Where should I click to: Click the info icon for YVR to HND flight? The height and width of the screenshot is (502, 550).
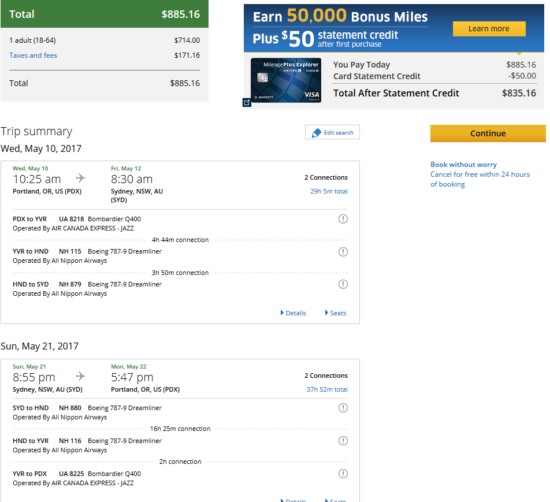point(343,252)
